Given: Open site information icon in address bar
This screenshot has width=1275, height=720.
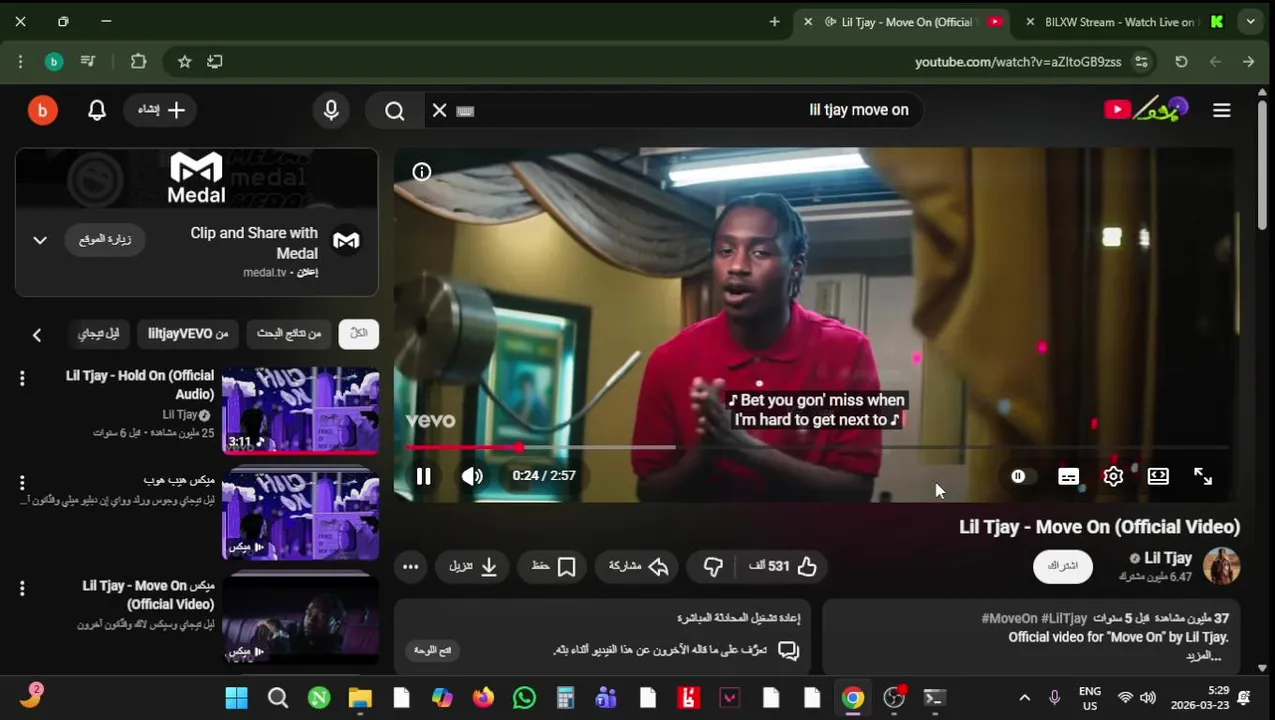Looking at the screenshot, I should click(x=1141, y=61).
